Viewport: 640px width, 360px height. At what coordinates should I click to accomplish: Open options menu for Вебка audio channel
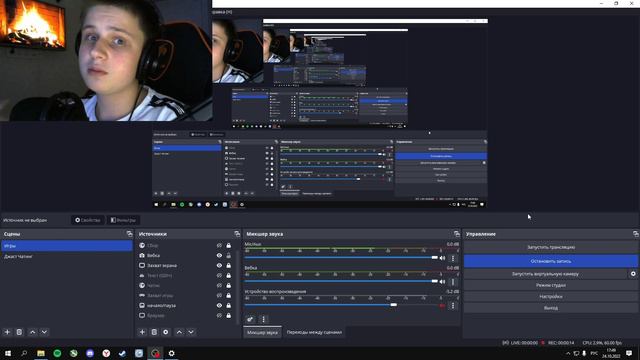pyautogui.click(x=453, y=282)
